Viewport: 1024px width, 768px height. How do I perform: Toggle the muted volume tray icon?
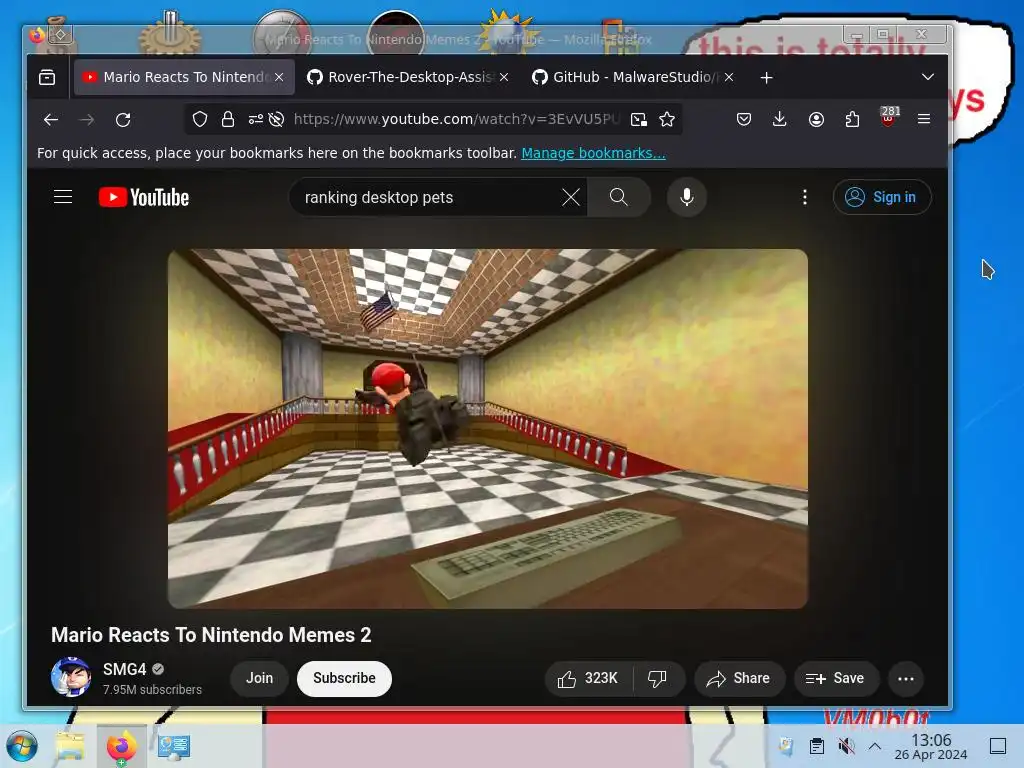(x=846, y=746)
